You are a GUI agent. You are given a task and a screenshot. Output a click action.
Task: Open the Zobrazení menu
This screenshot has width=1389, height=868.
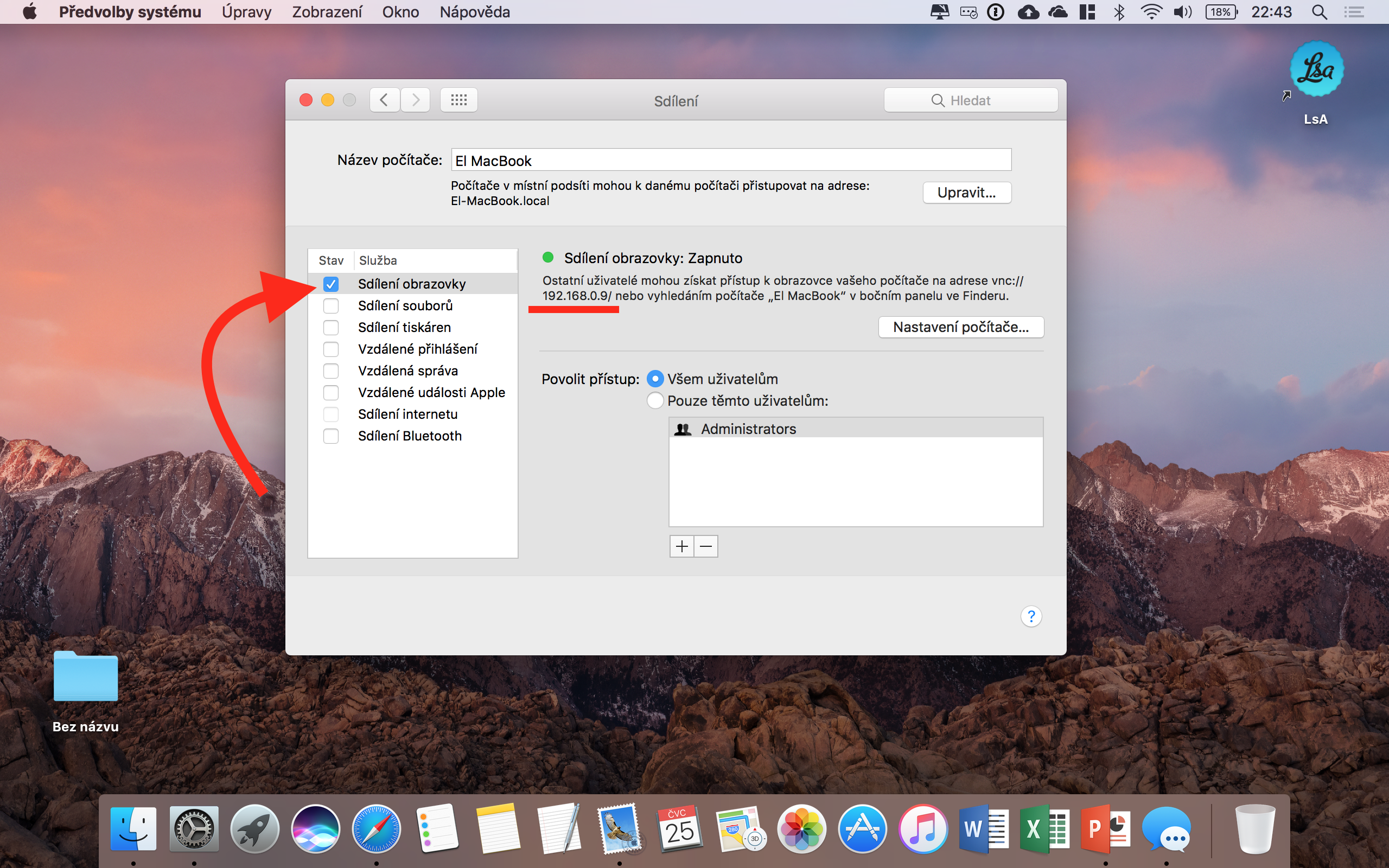pos(327,12)
